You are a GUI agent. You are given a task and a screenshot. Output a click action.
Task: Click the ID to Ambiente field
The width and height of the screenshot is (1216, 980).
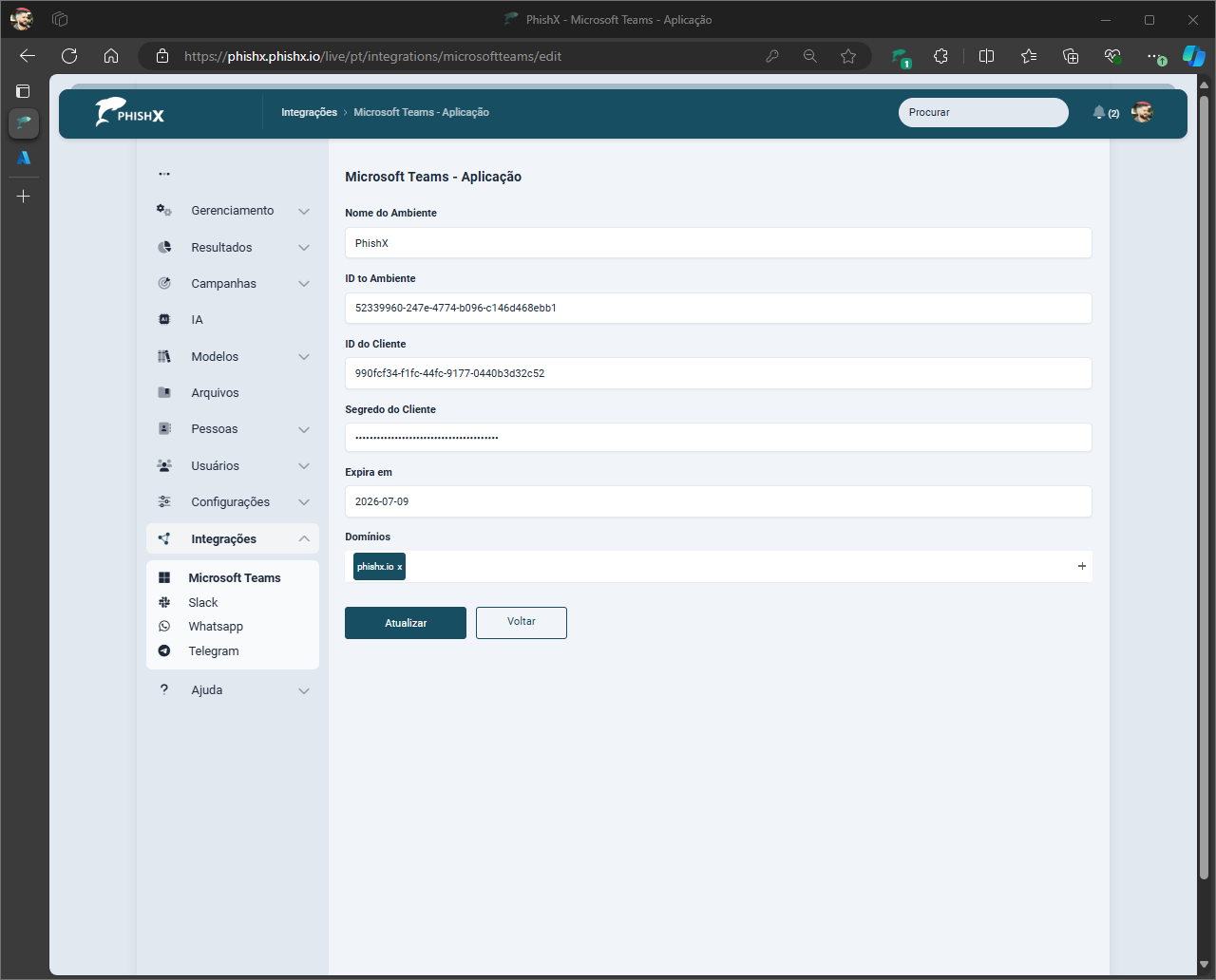click(x=718, y=308)
